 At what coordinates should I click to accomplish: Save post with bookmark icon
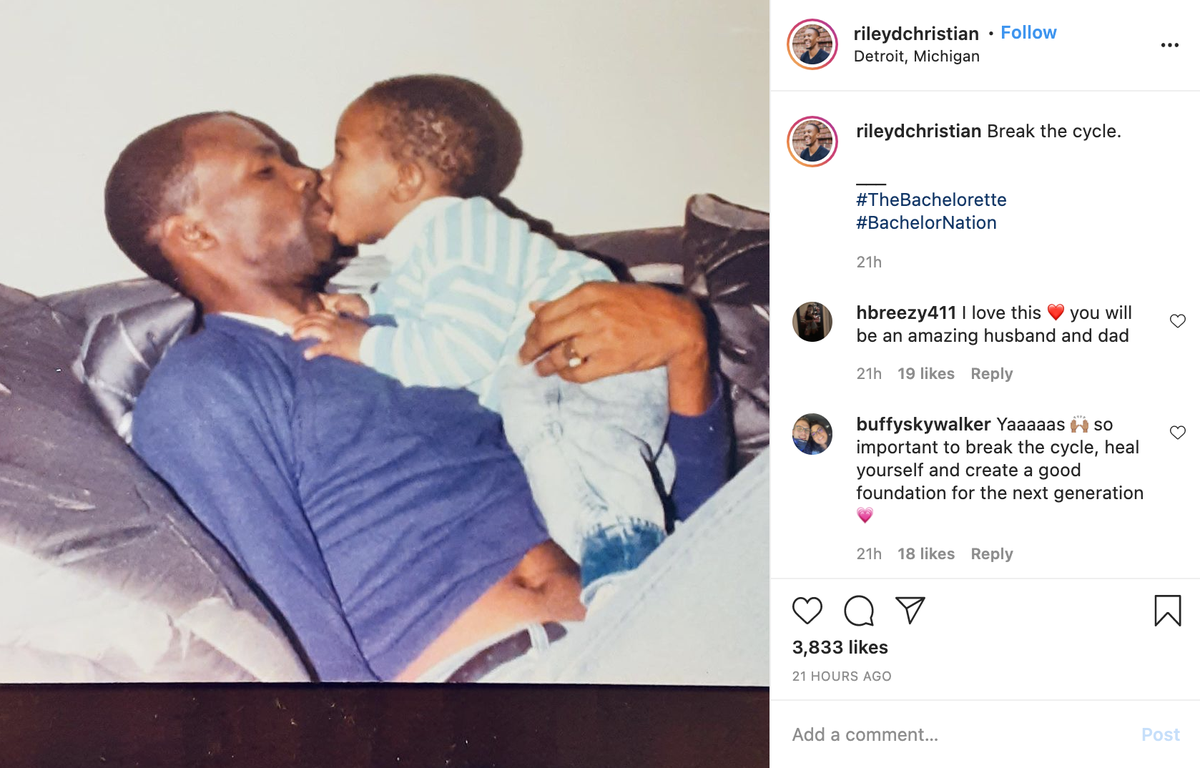(x=1168, y=610)
